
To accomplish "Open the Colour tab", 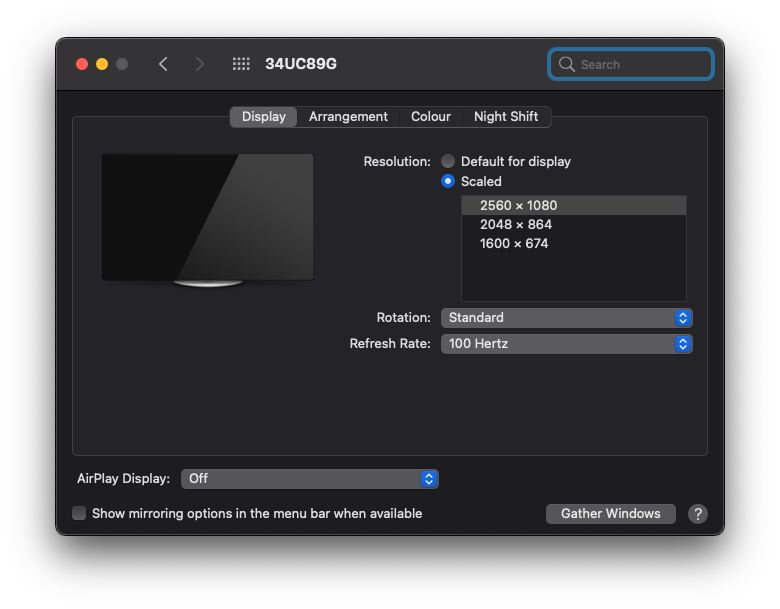I will [x=431, y=116].
